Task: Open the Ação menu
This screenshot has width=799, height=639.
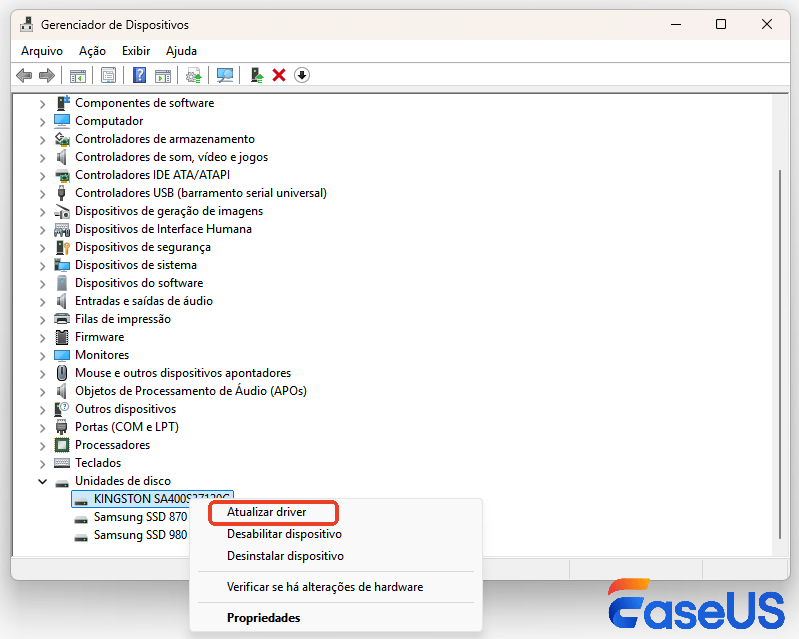Action: click(92, 51)
